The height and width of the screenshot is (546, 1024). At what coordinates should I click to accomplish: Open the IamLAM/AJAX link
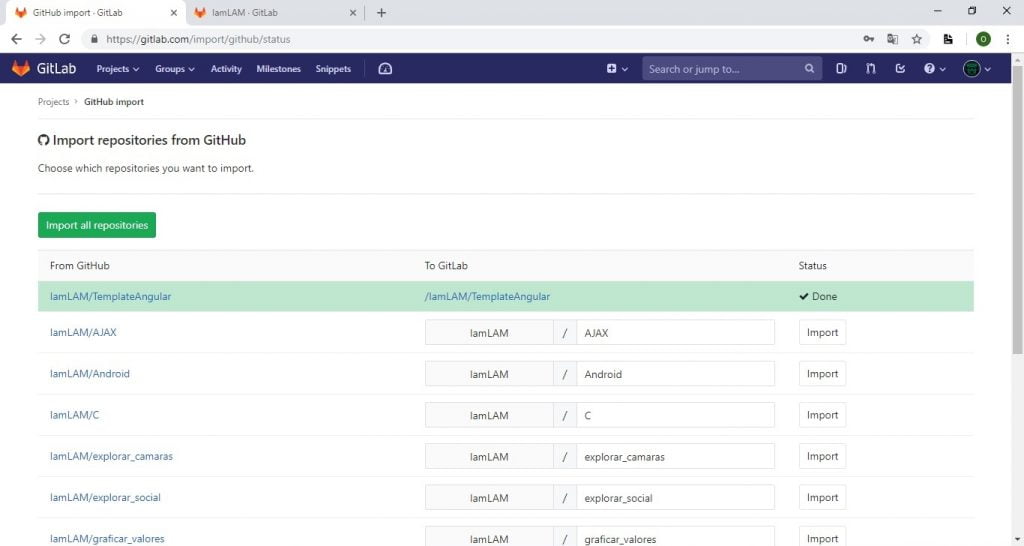(83, 332)
